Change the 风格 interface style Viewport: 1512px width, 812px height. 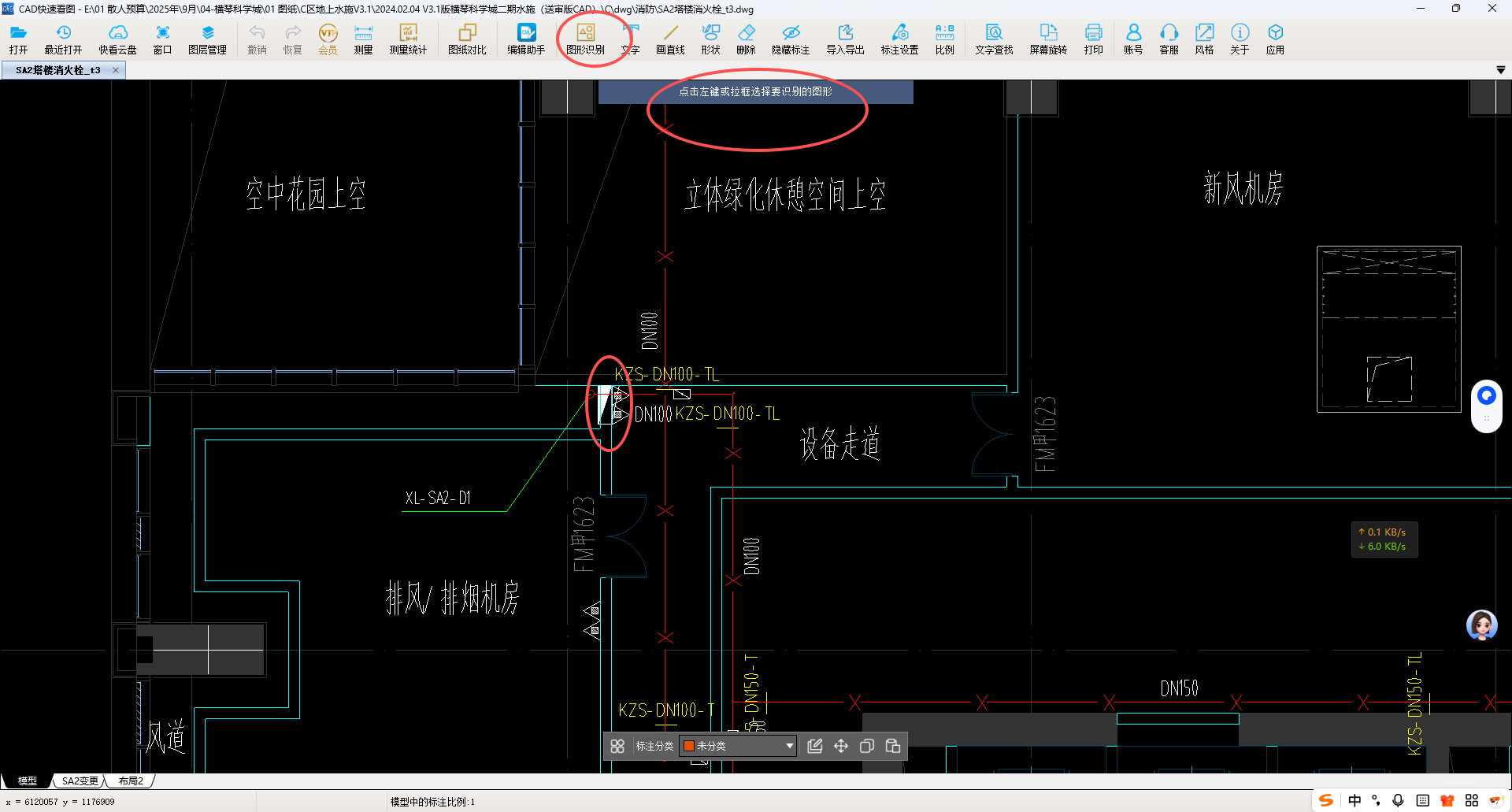click(1204, 39)
